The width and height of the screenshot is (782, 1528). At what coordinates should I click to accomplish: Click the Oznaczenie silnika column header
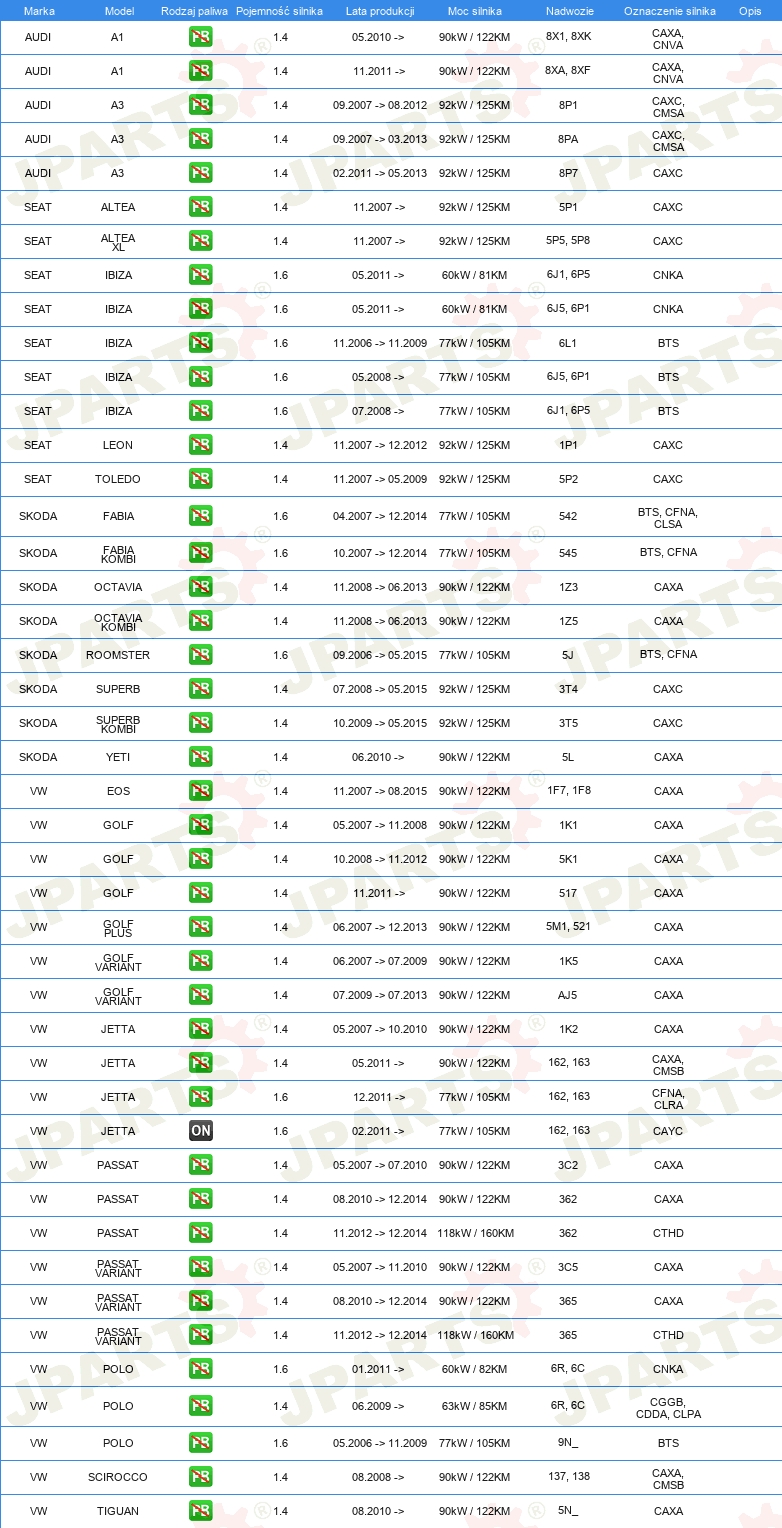[669, 11]
